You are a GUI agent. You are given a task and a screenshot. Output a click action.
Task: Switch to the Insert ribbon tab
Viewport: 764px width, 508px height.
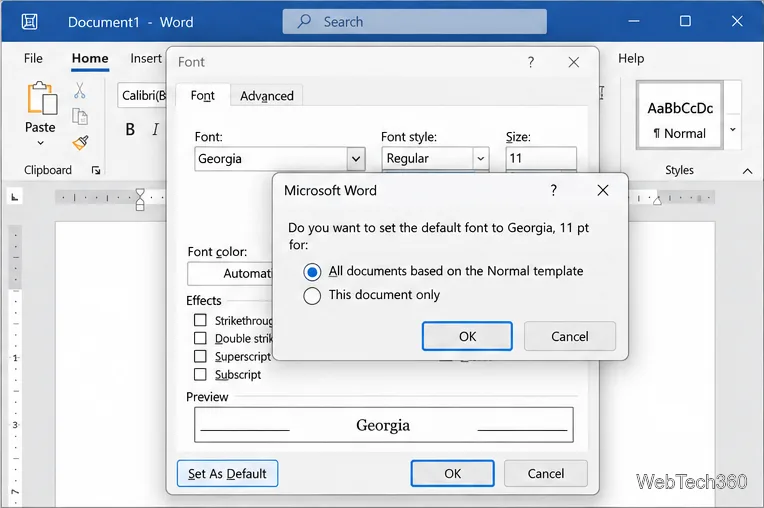click(x=146, y=58)
